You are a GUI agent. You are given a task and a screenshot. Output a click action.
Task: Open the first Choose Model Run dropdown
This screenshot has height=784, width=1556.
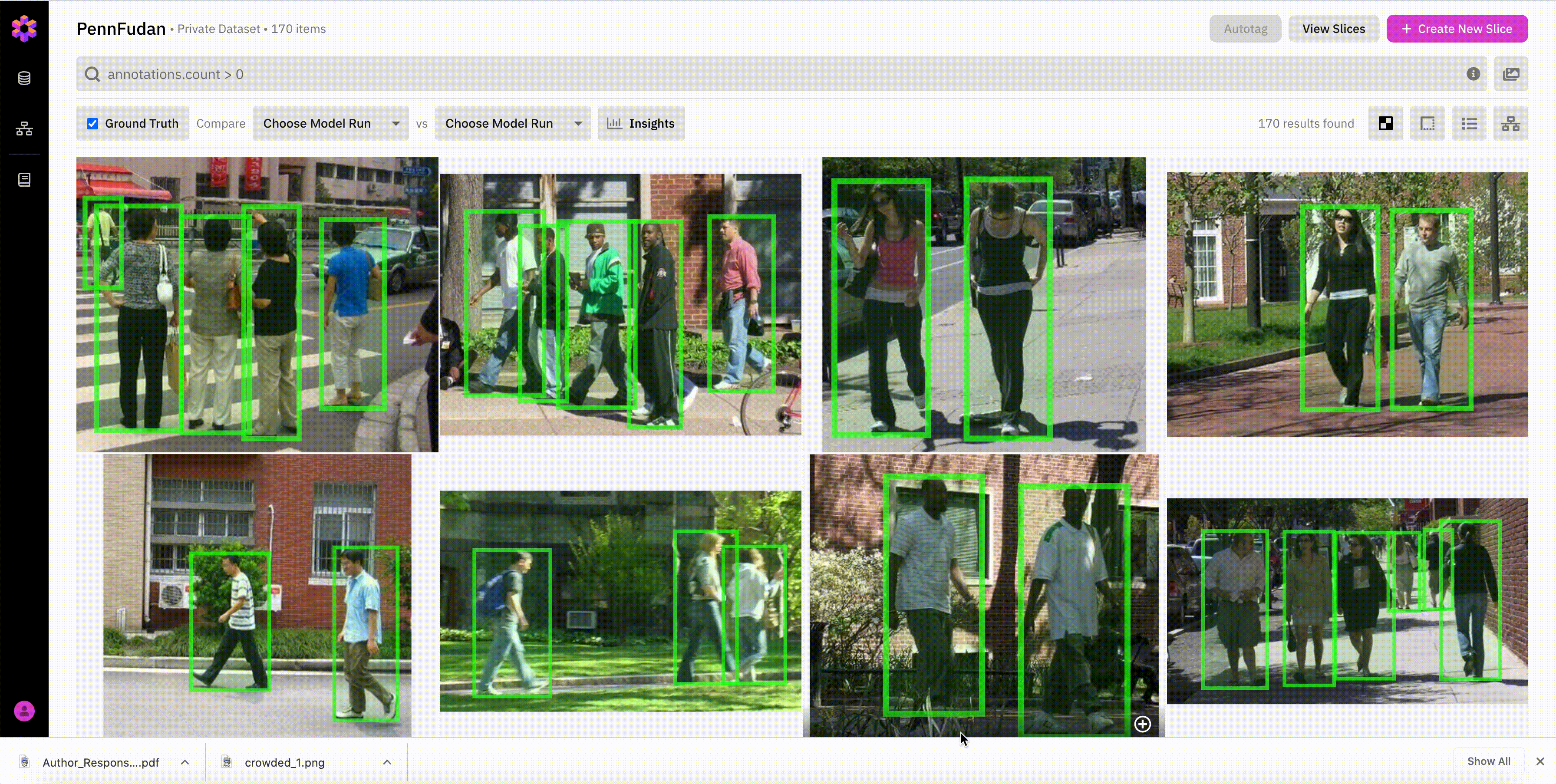point(330,123)
